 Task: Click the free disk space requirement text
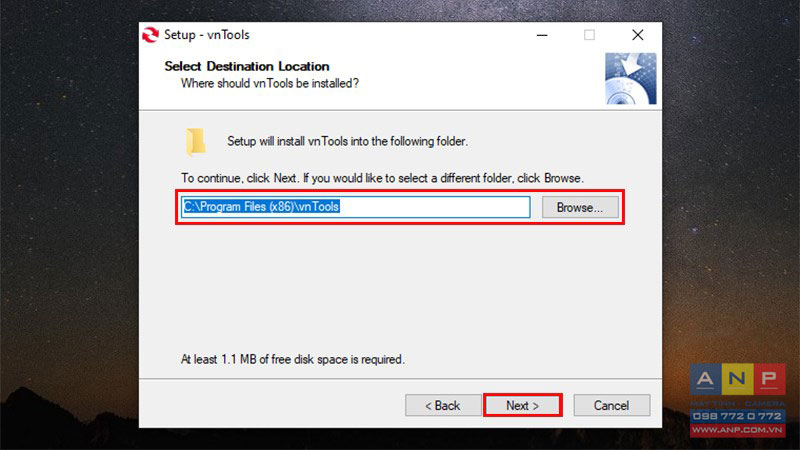click(293, 359)
